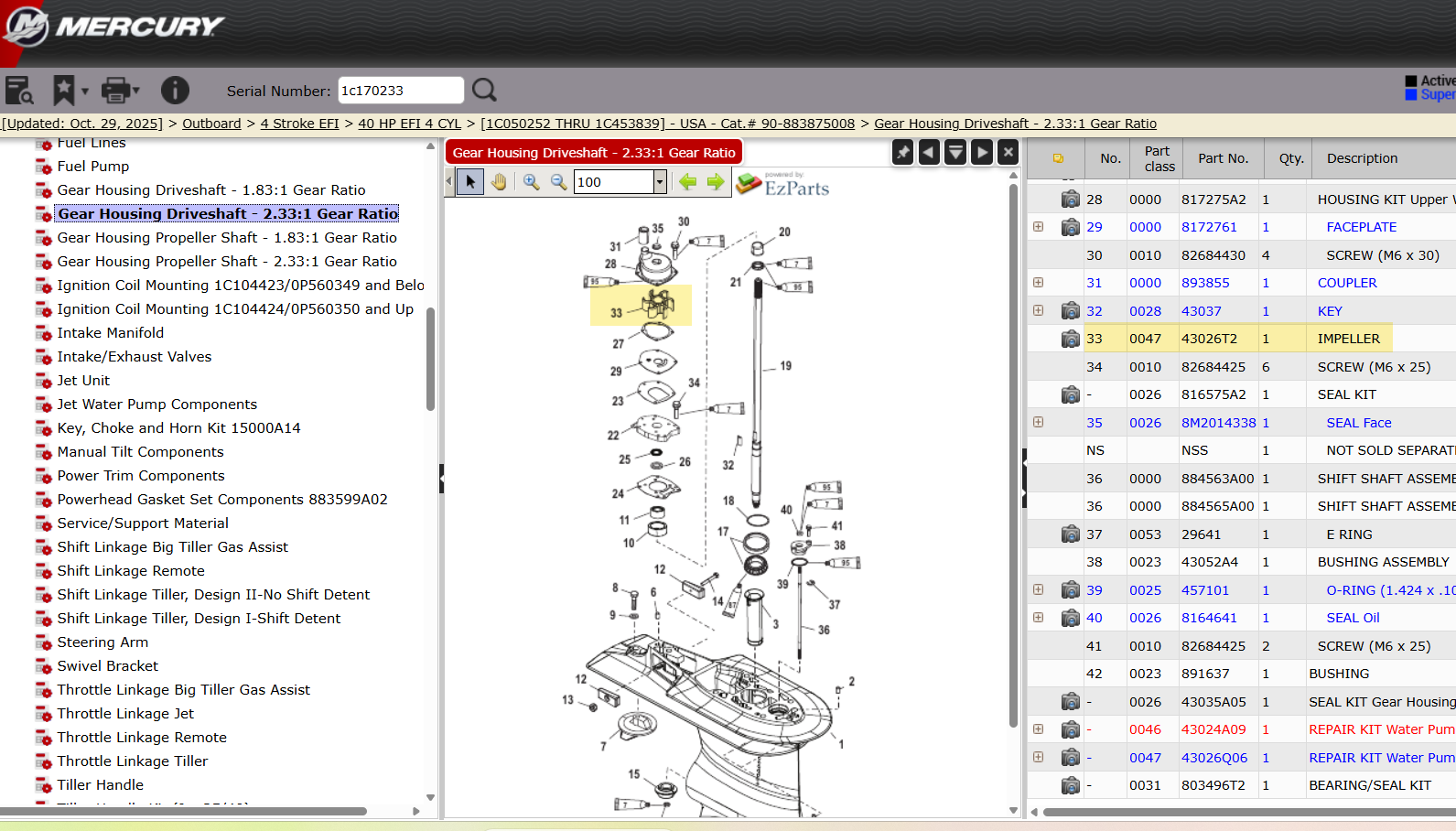Go to previous diagram with left triangle
The width and height of the screenshot is (1456, 831).
[x=929, y=152]
